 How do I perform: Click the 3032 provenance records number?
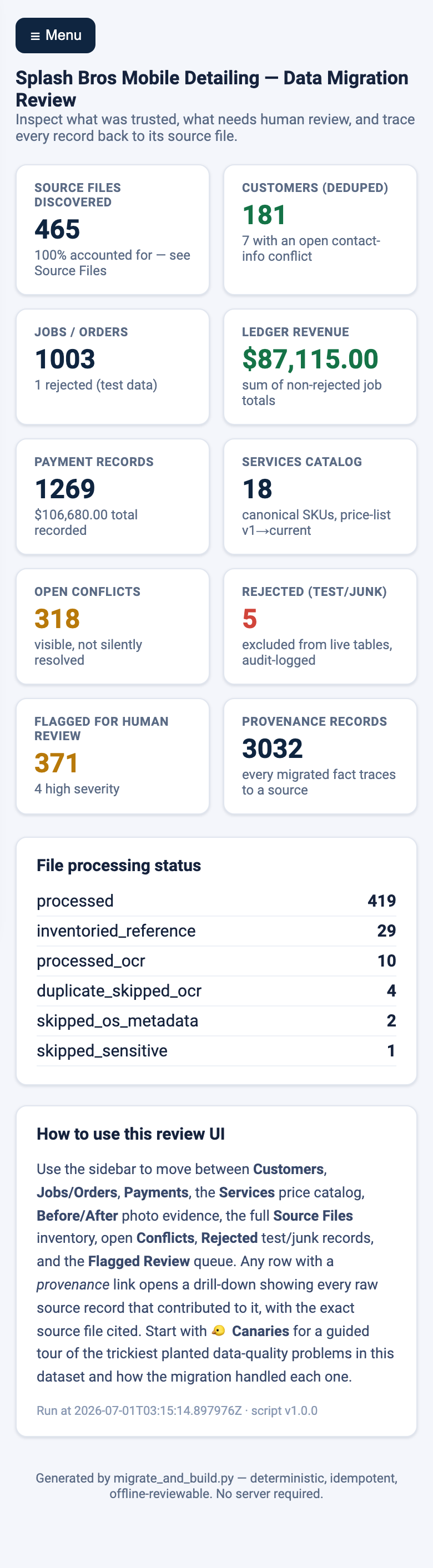click(x=272, y=748)
